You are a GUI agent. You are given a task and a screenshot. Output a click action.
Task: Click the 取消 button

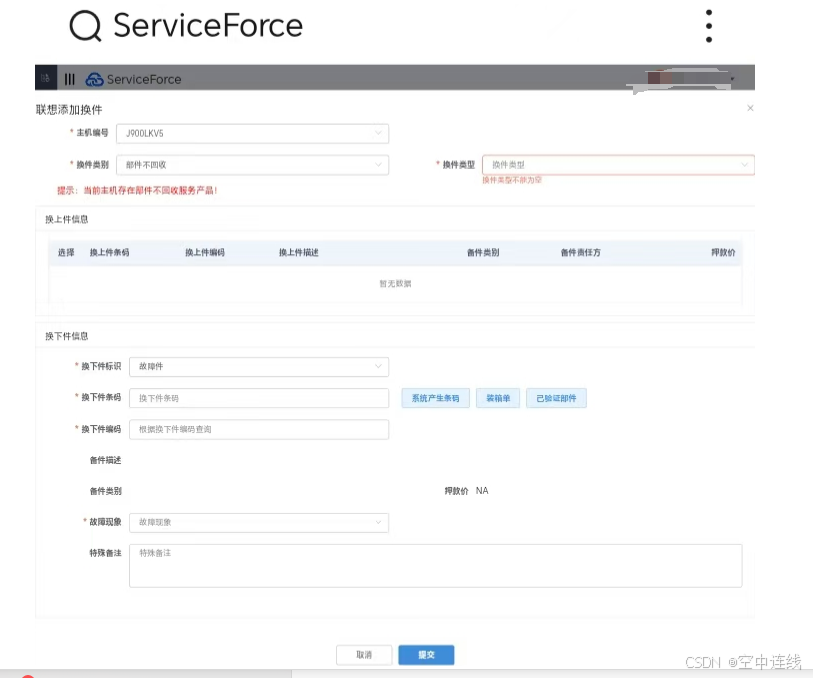pos(364,655)
